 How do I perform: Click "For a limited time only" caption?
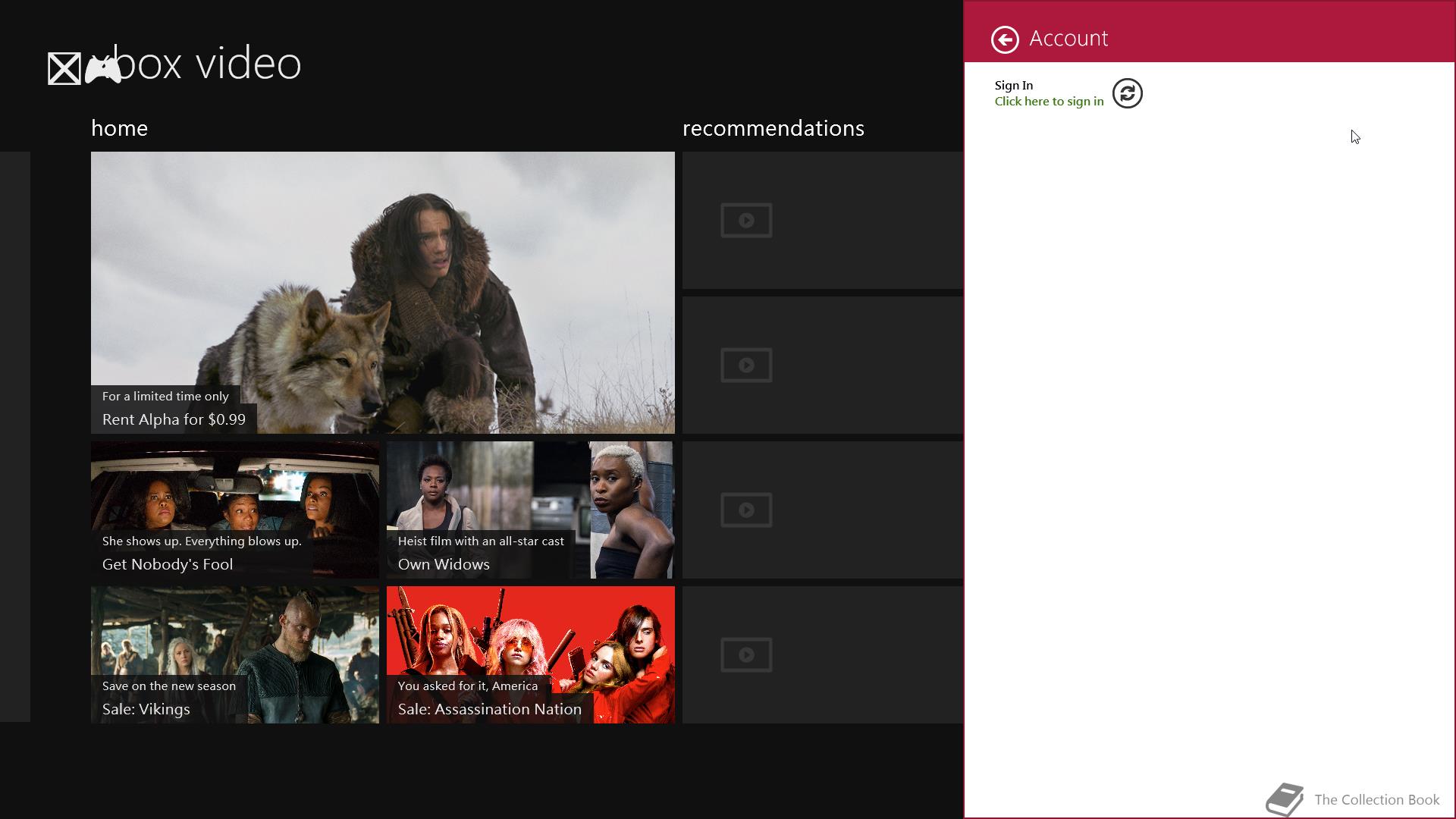(x=165, y=397)
